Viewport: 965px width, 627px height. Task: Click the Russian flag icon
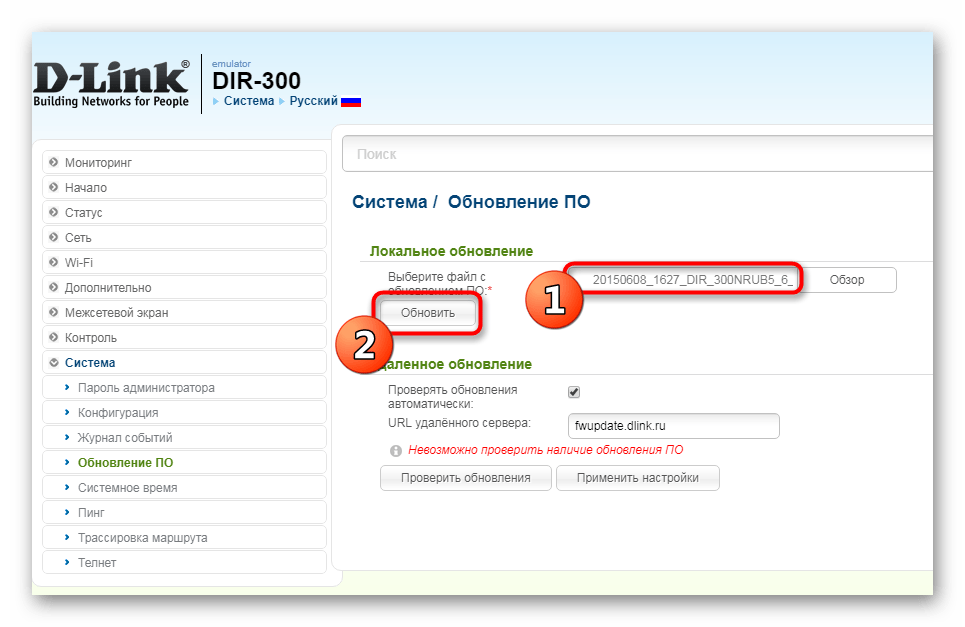(x=351, y=102)
